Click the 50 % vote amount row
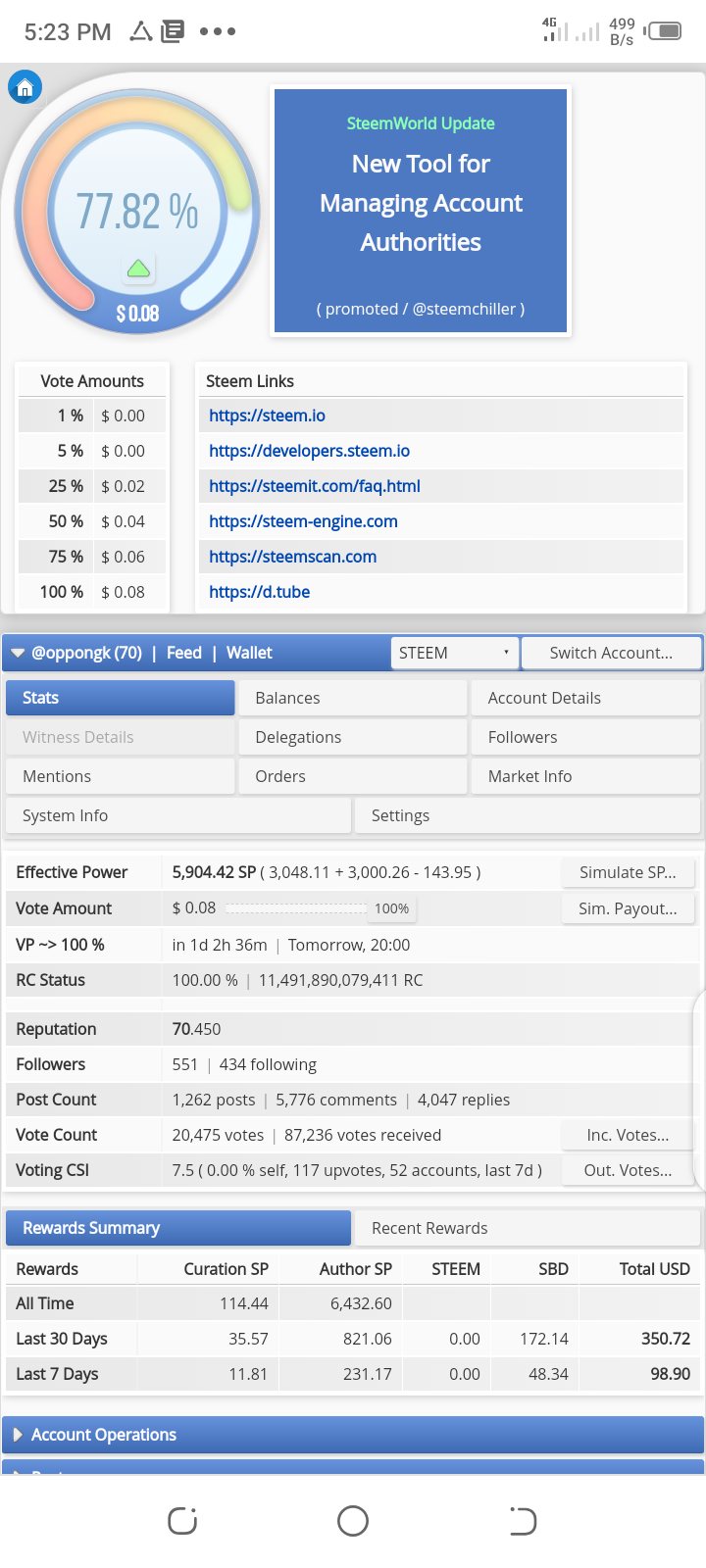Screen dimensions: 706x1568 point(92,521)
